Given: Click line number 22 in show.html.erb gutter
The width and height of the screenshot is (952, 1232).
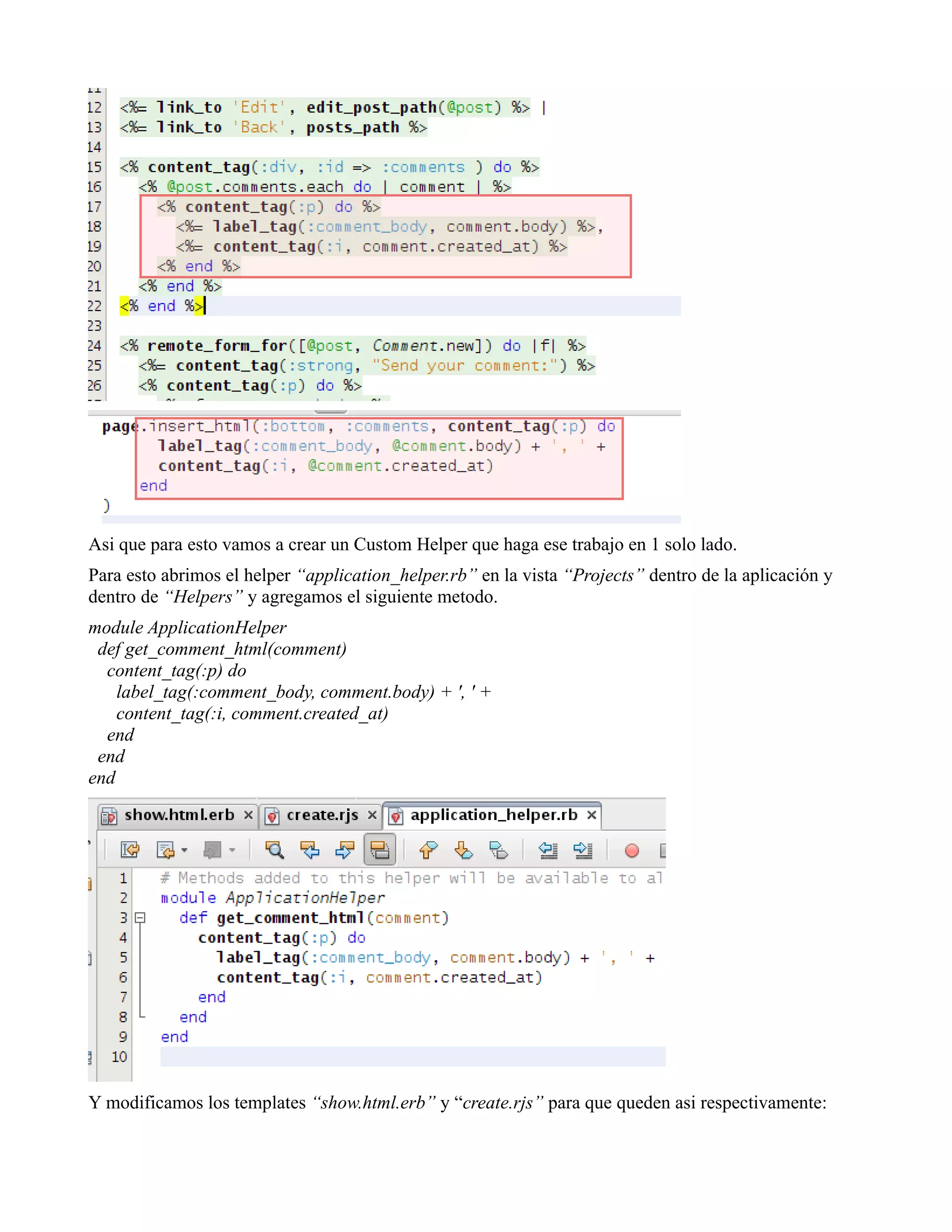Looking at the screenshot, I should click(94, 306).
